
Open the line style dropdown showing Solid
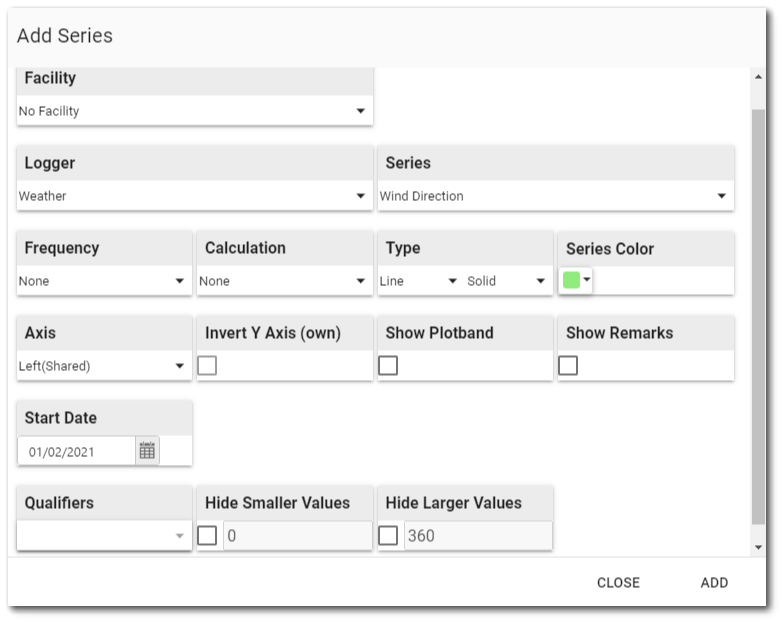pos(507,281)
